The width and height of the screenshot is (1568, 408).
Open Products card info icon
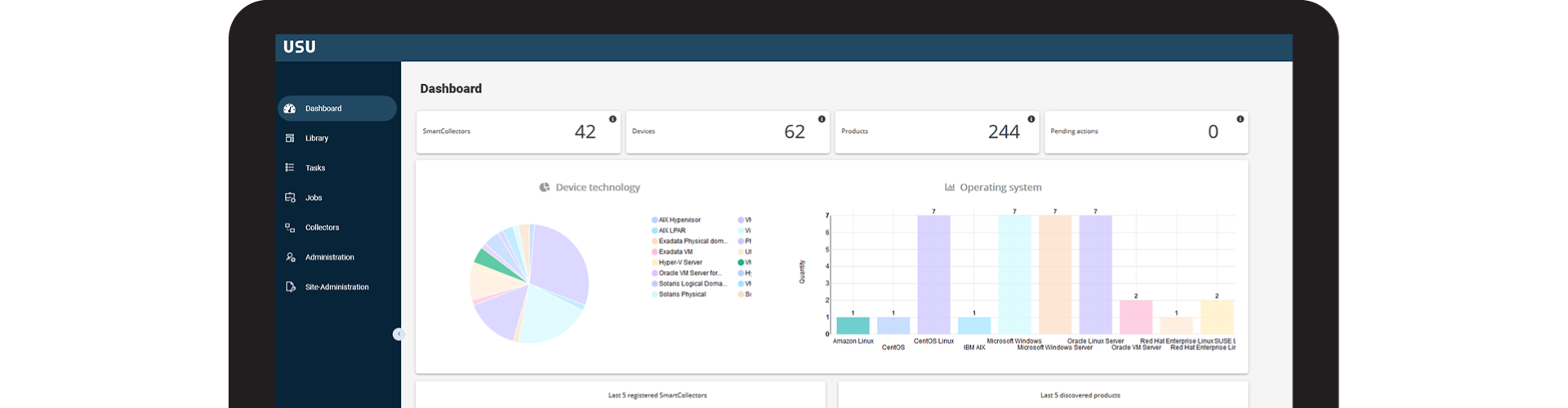click(1031, 119)
